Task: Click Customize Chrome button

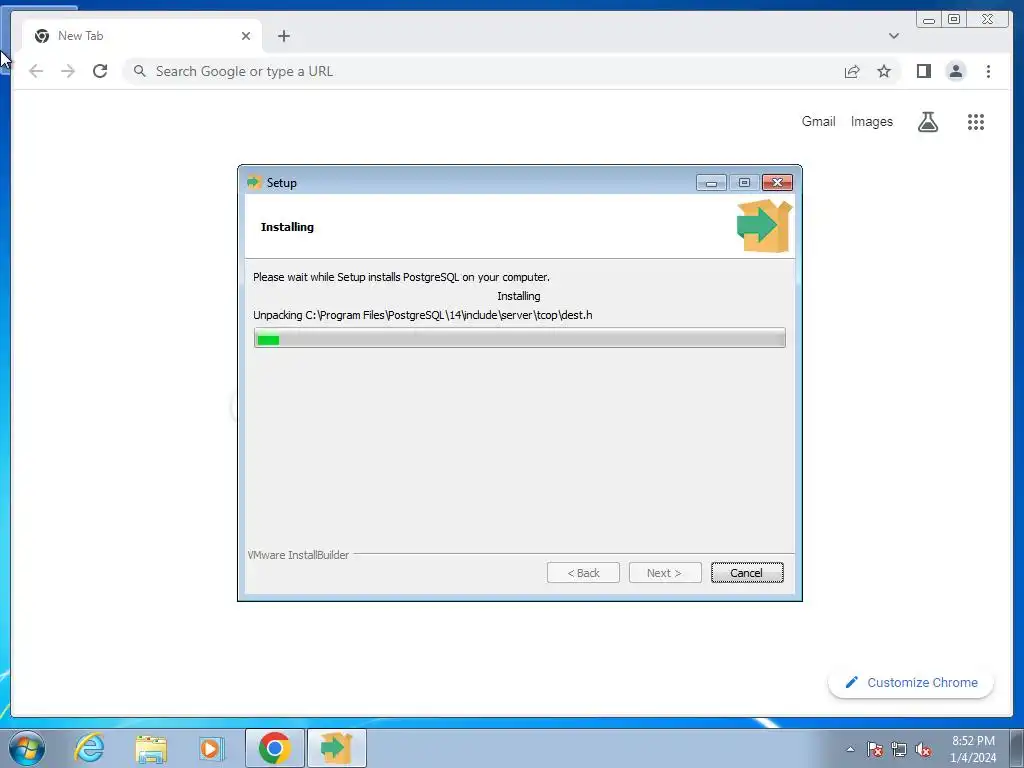Action: pyautogui.click(x=911, y=682)
